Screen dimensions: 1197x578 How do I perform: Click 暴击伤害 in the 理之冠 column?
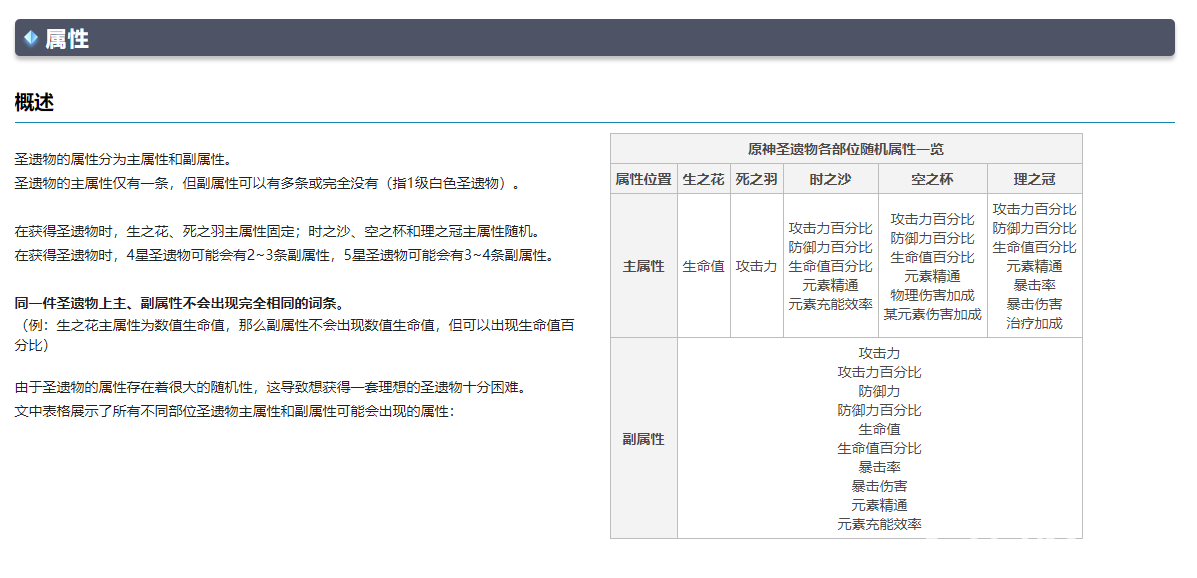coord(1034,304)
